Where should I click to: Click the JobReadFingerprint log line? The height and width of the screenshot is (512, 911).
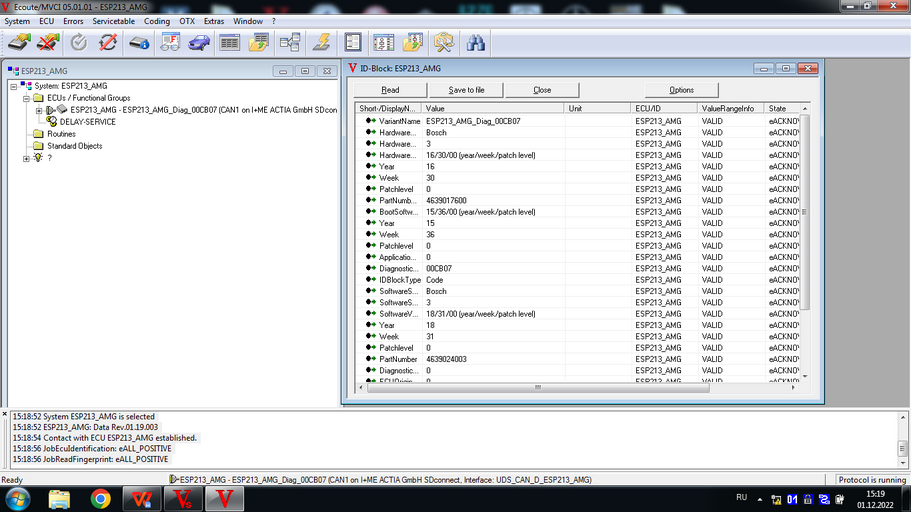[x=91, y=459]
